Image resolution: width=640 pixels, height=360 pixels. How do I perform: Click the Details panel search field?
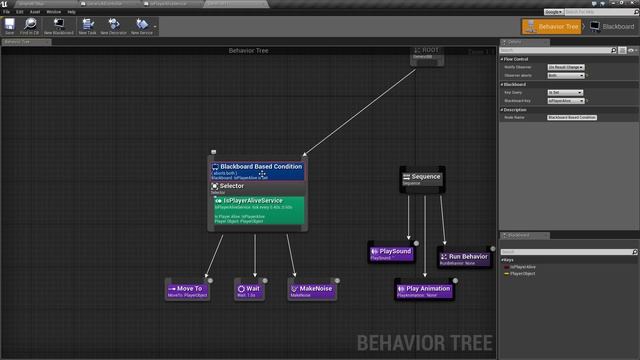coord(555,50)
